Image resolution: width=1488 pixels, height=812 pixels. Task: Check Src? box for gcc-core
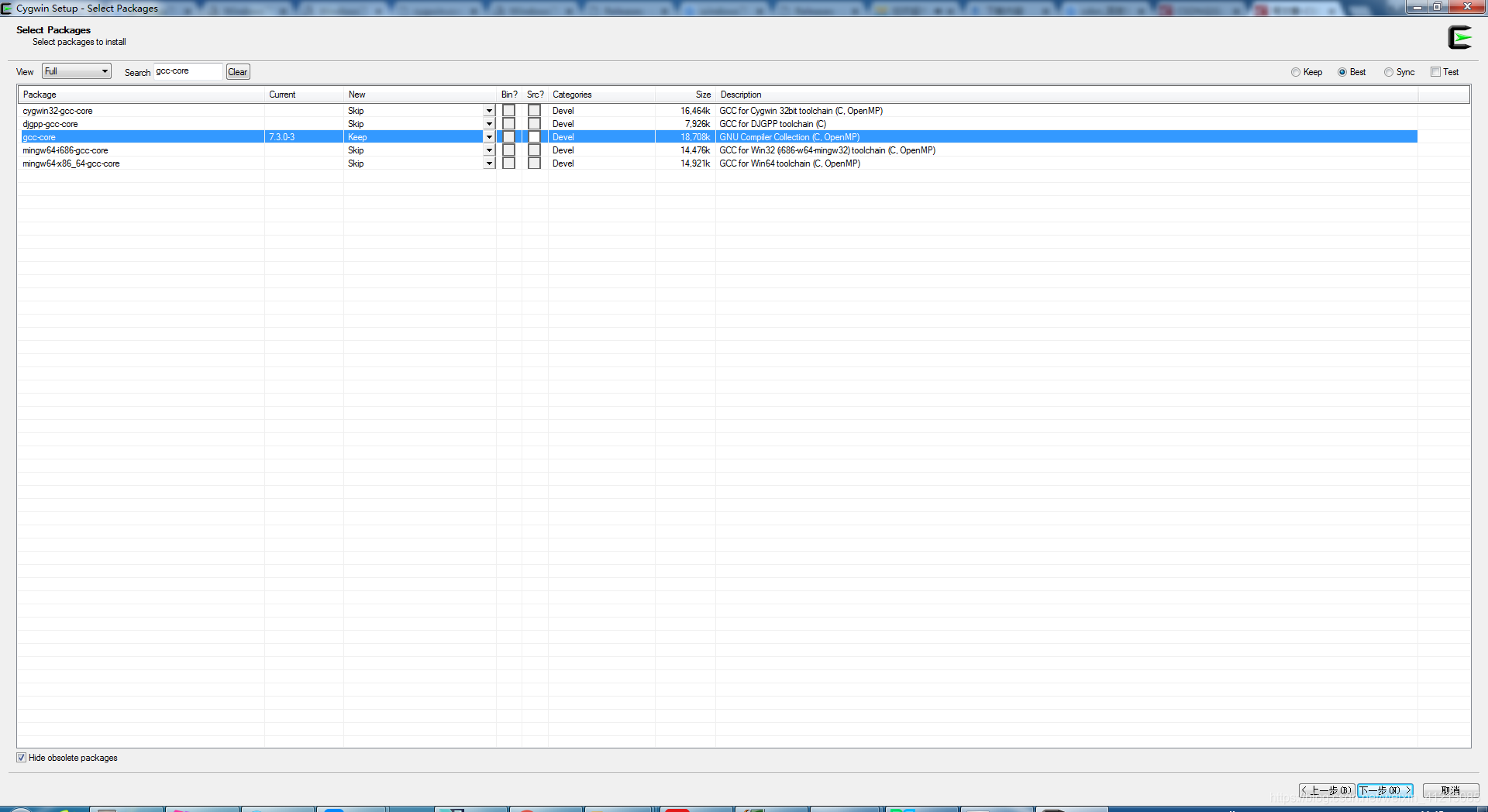pyautogui.click(x=534, y=137)
